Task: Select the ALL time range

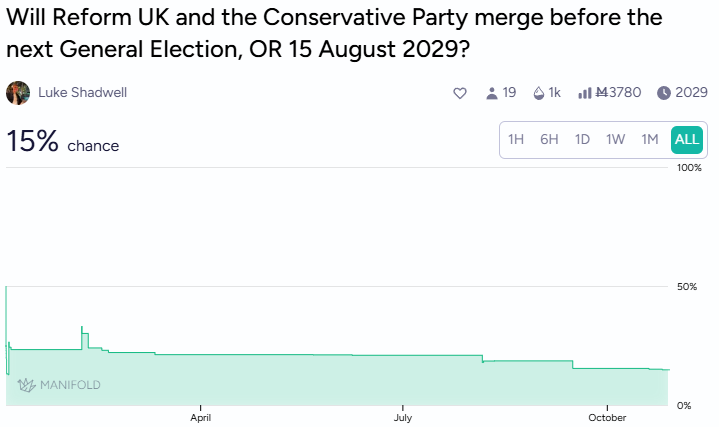Action: coord(687,140)
